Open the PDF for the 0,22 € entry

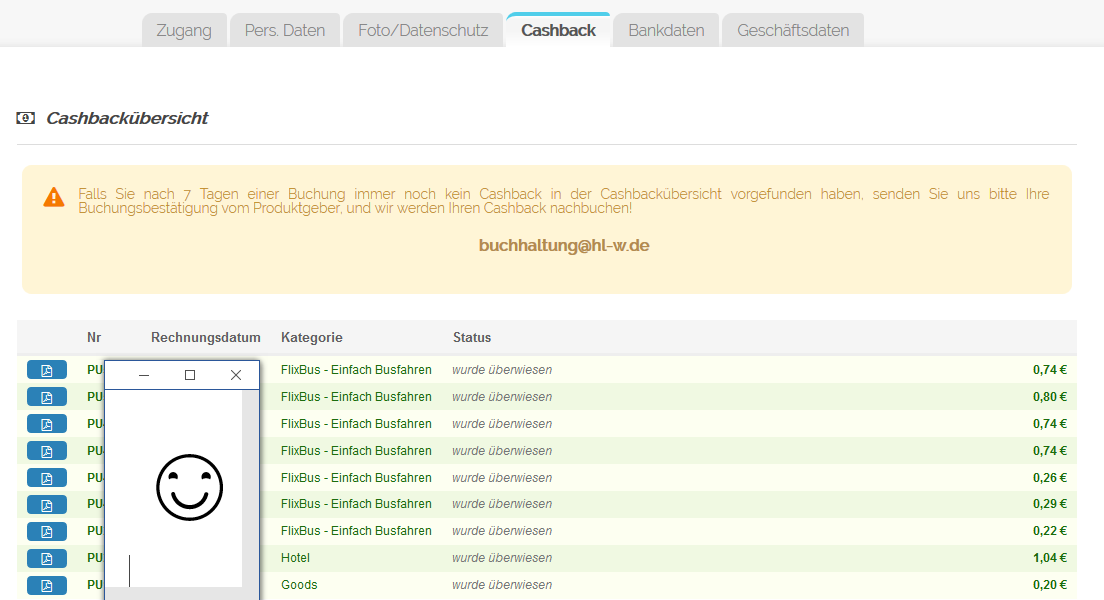tap(47, 531)
